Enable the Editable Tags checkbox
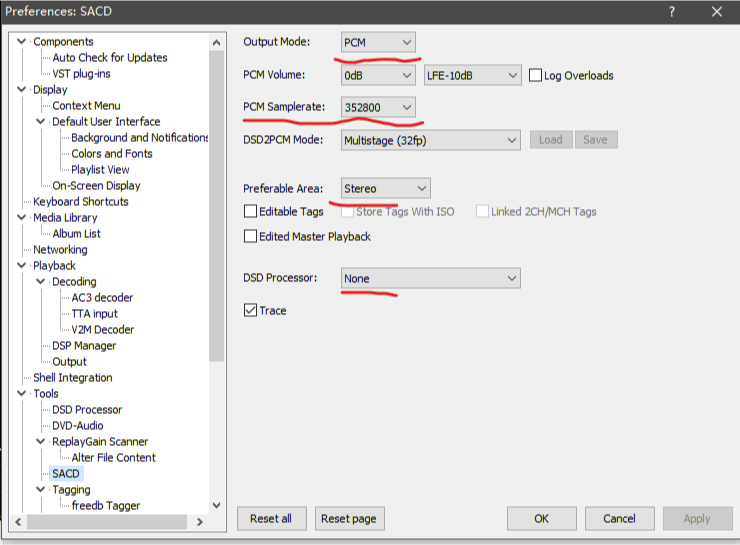Viewport: 740px width, 545px height. (251, 212)
